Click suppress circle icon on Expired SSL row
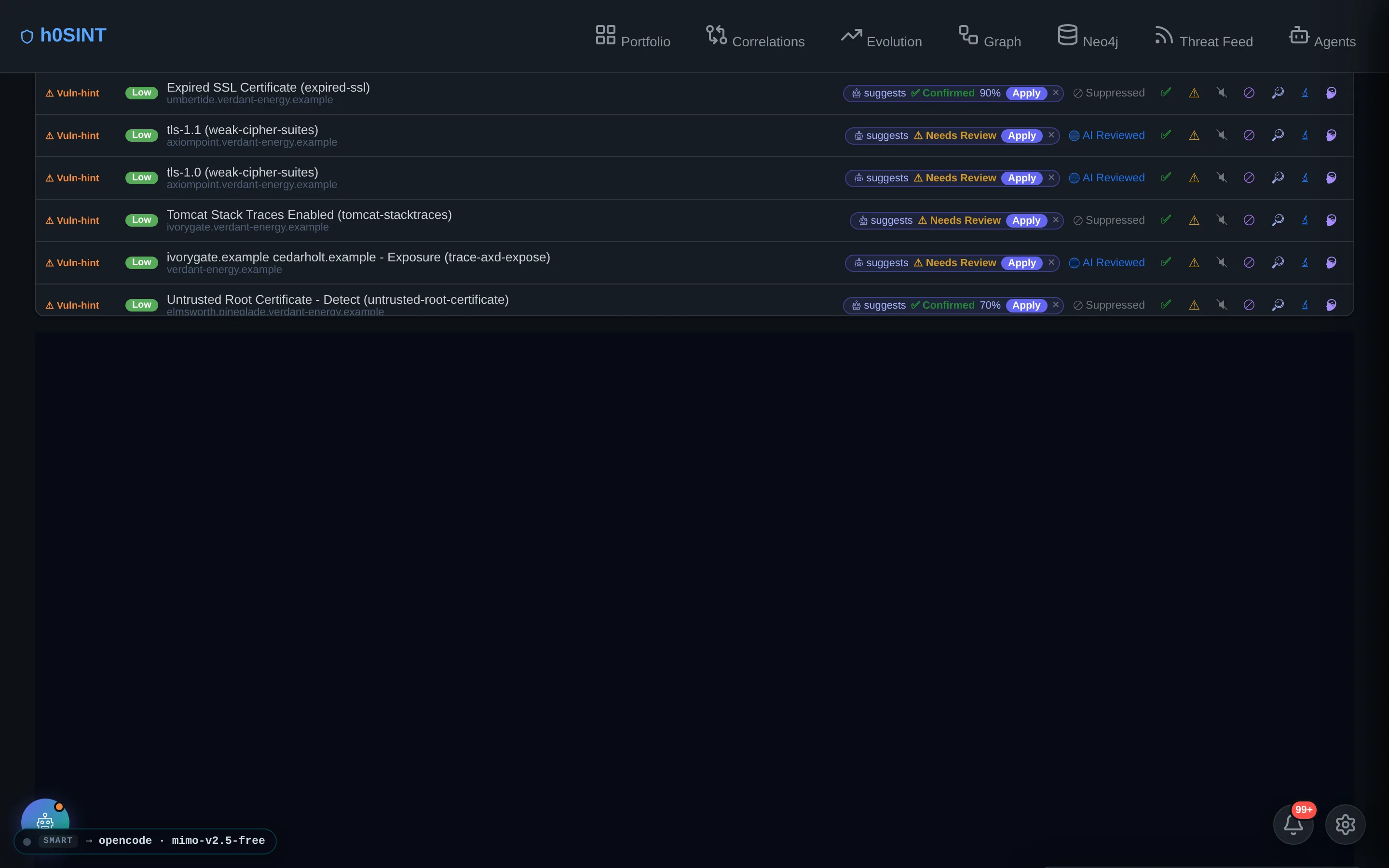1389x868 pixels. click(x=1249, y=93)
